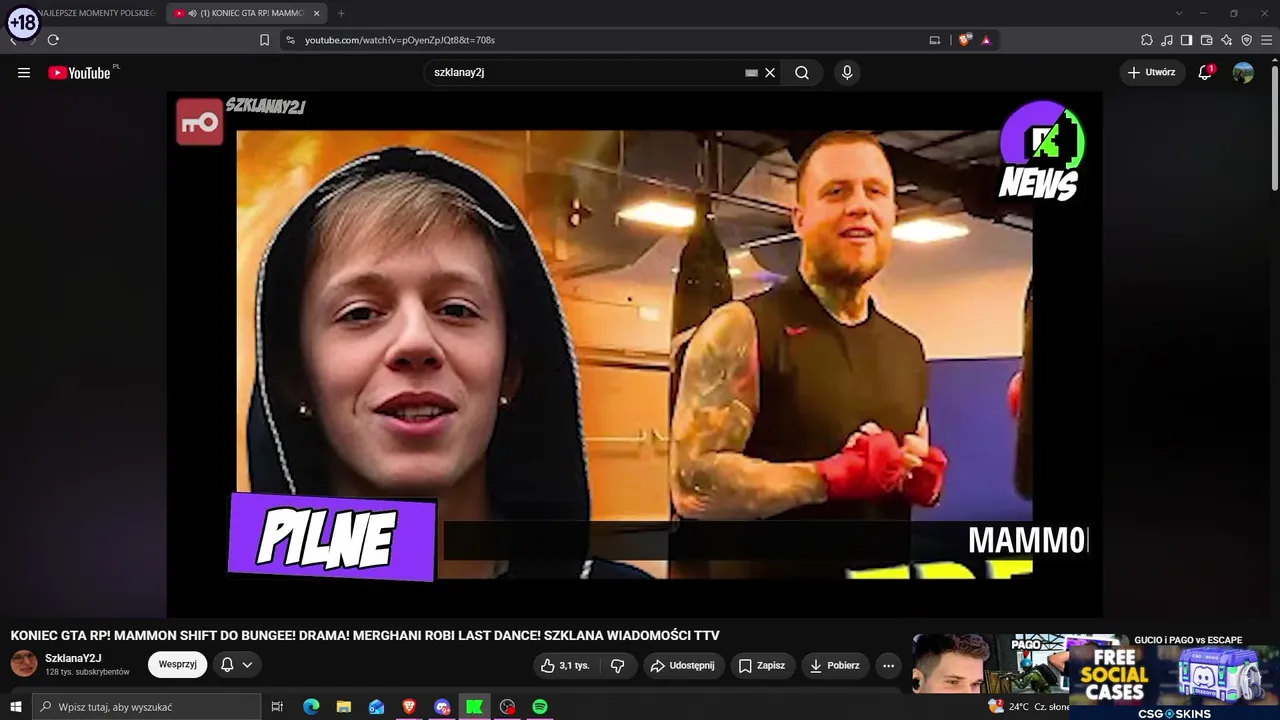Open more actions three-dot menu
The image size is (1280, 720).
tap(888, 665)
